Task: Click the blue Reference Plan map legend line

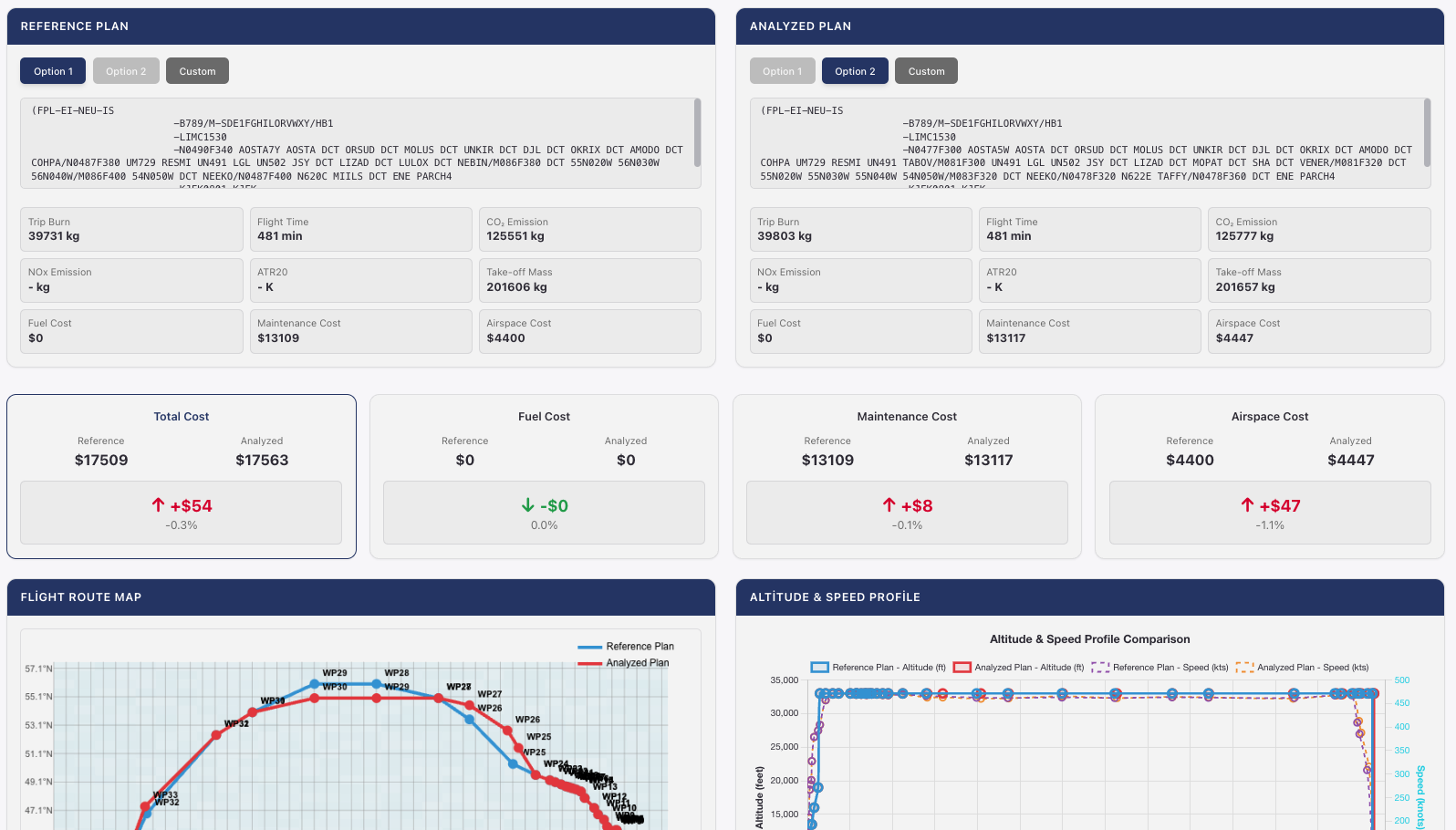Action: click(x=589, y=647)
